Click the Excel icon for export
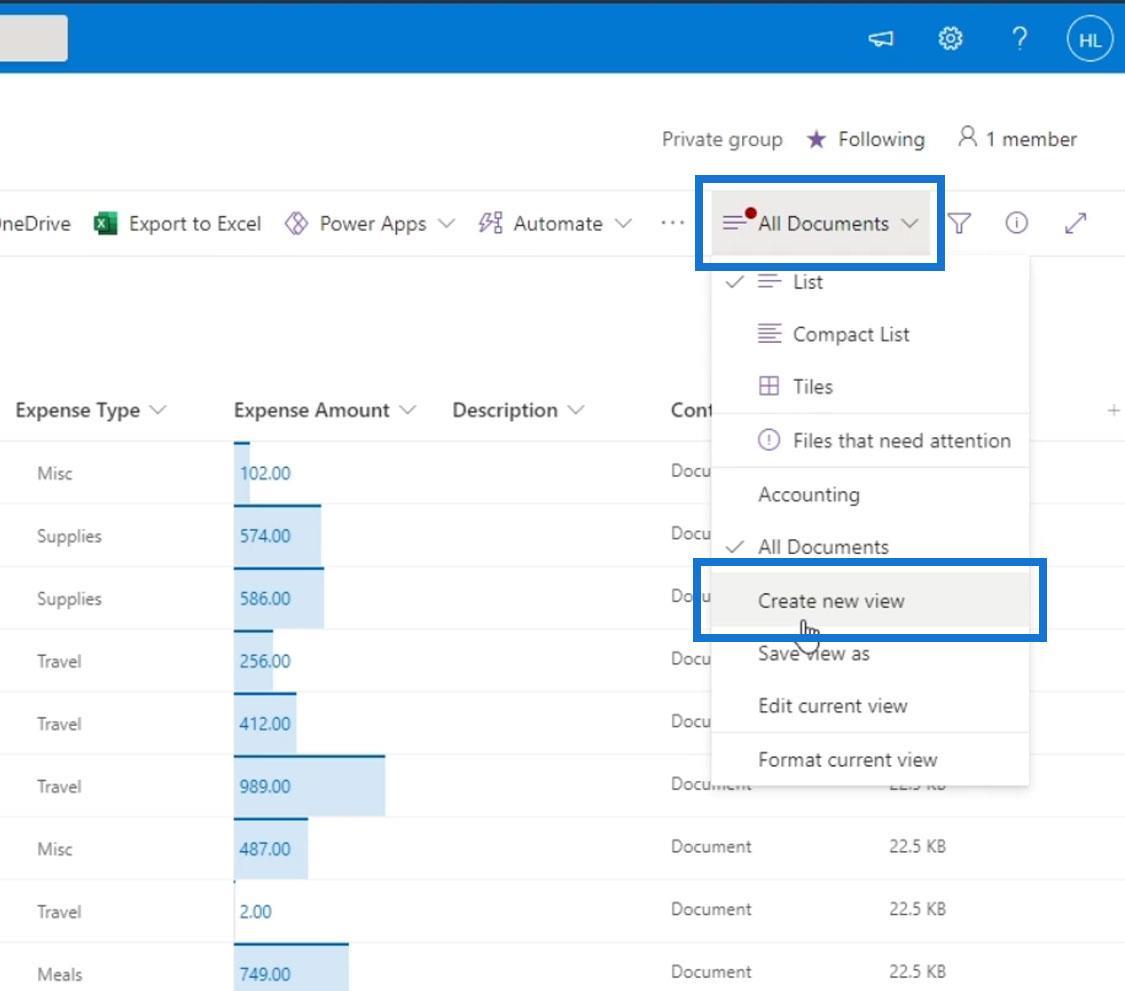Viewport: 1125px width, 991px height. pyautogui.click(x=105, y=223)
